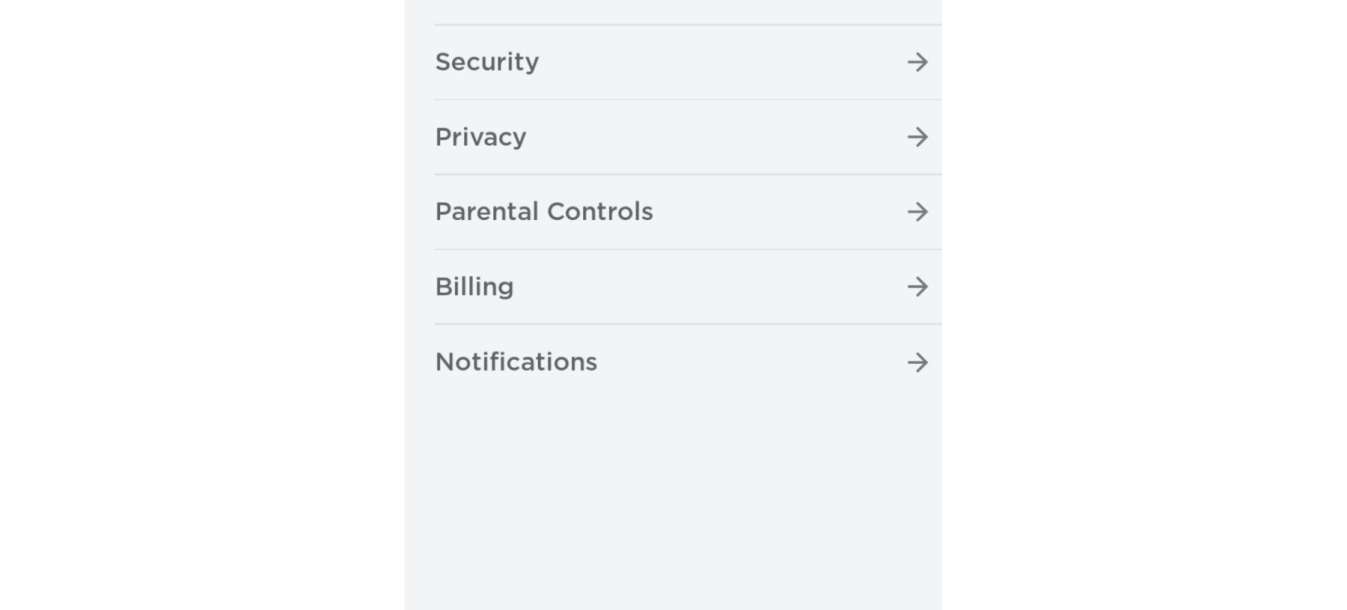
Task: Click the Security label text
Action: coord(487,62)
